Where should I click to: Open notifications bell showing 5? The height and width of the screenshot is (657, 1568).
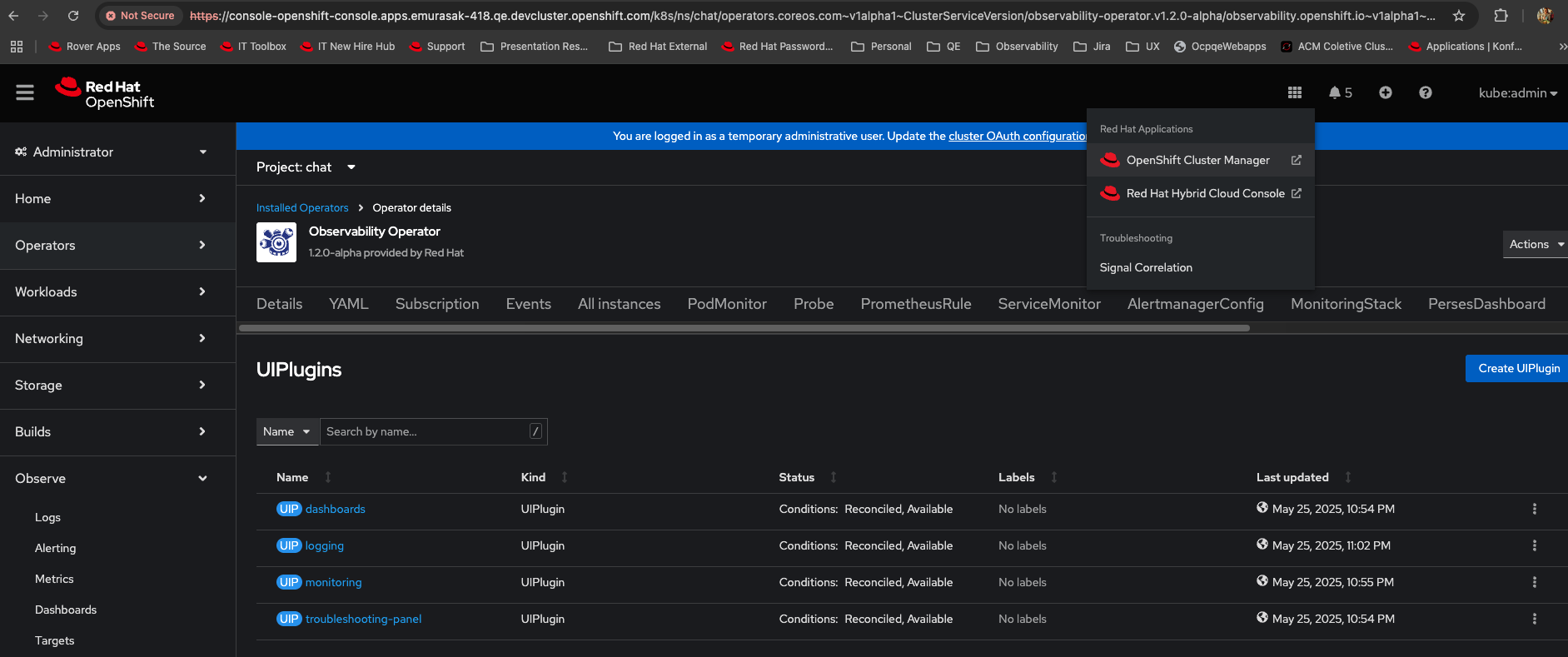[x=1340, y=92]
